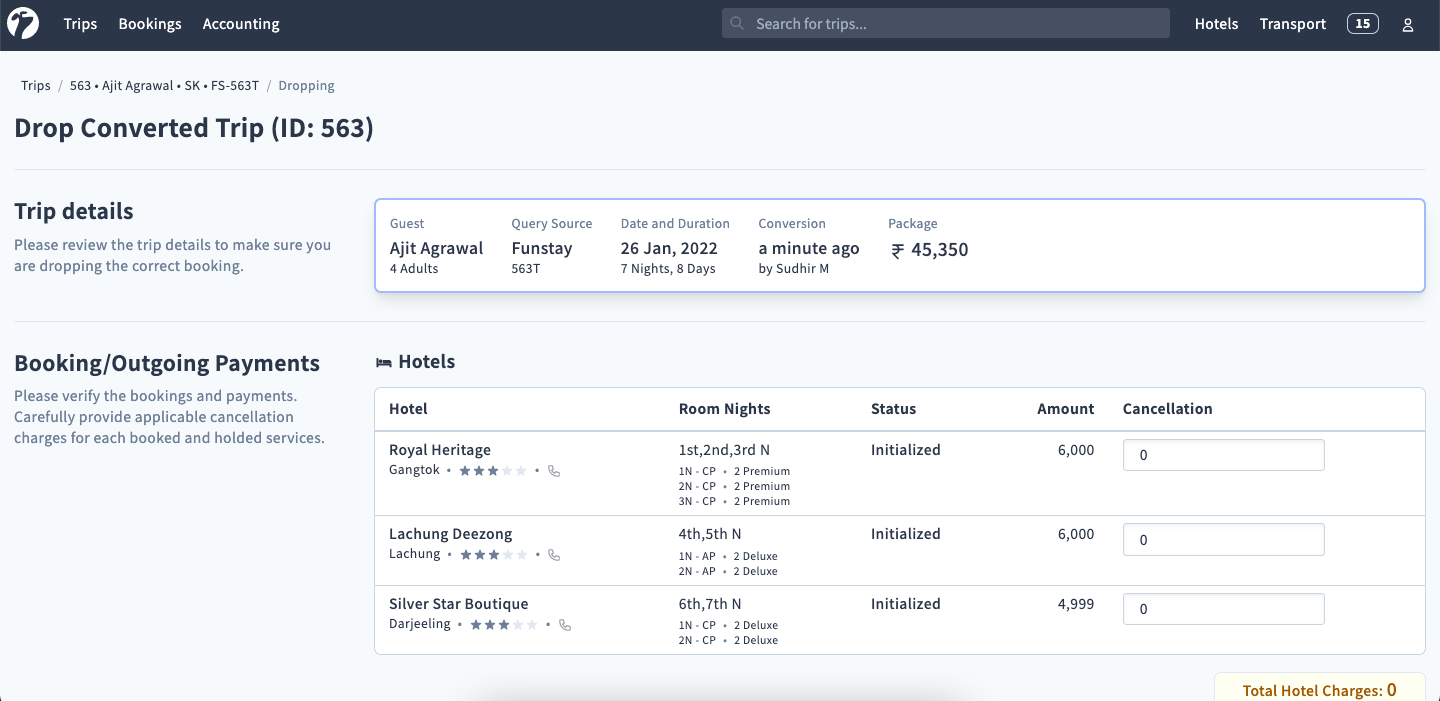
Task: Click Trips breadcrumb link
Action: coord(36,86)
